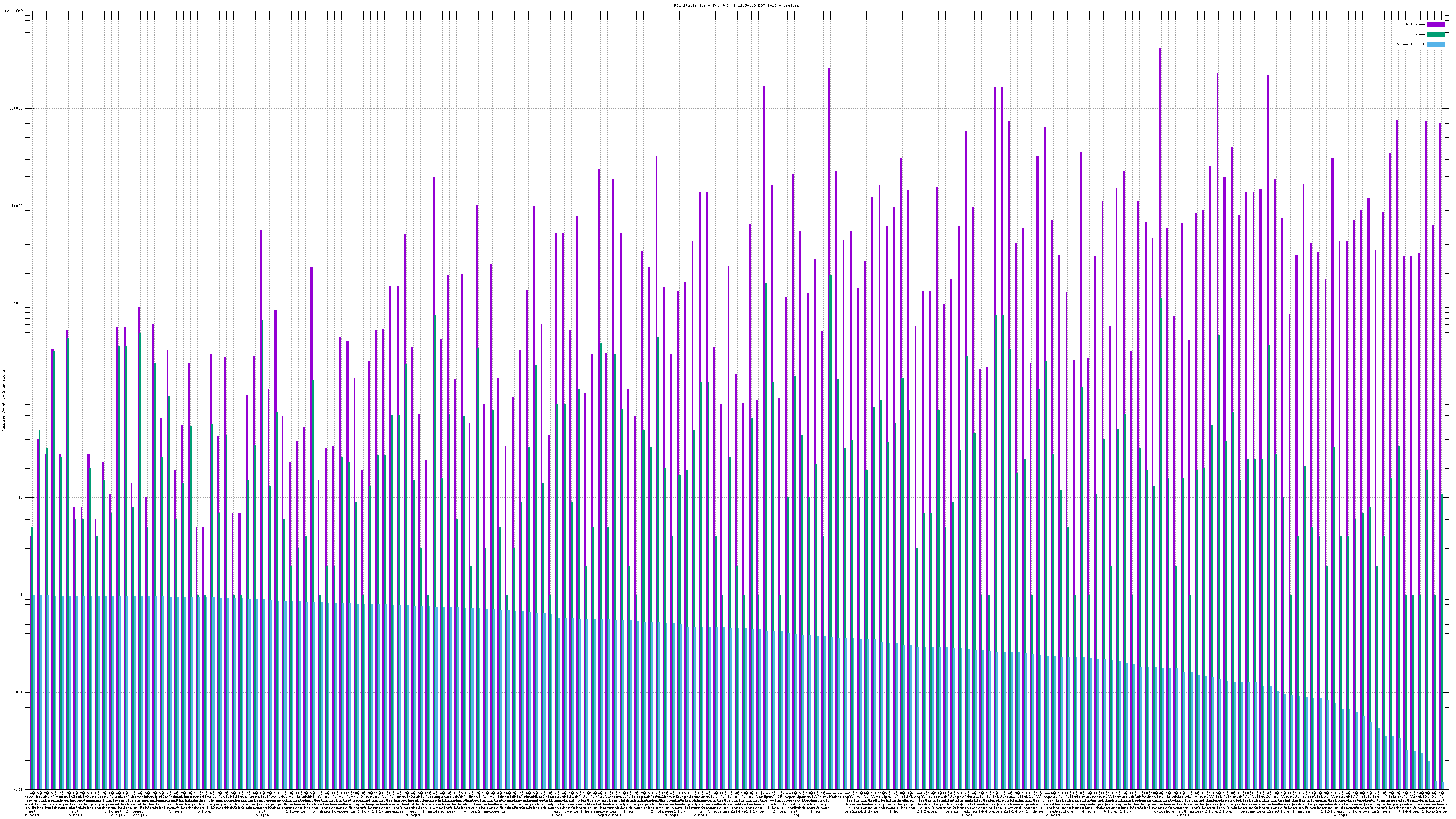Click the 1x10^{6} y-axis label
Viewport: 1456px width, 819px height.
coord(14,11)
